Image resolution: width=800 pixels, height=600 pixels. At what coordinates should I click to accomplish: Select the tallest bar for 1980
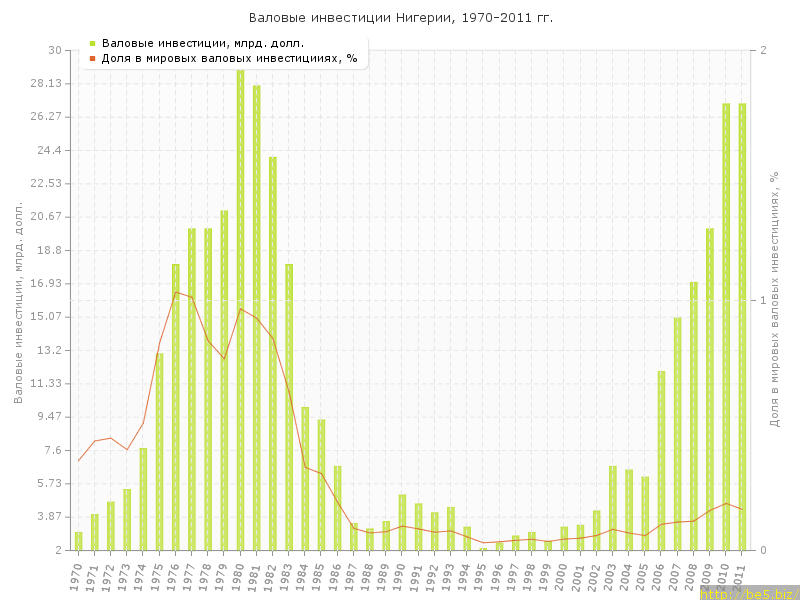tap(240, 310)
